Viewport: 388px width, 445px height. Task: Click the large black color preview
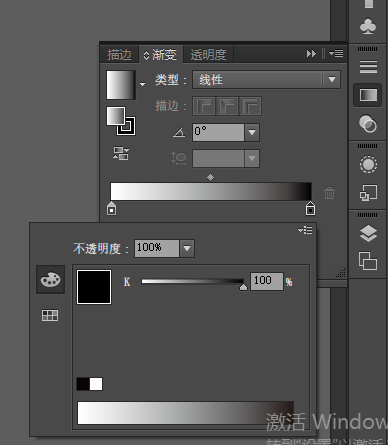[x=94, y=287]
